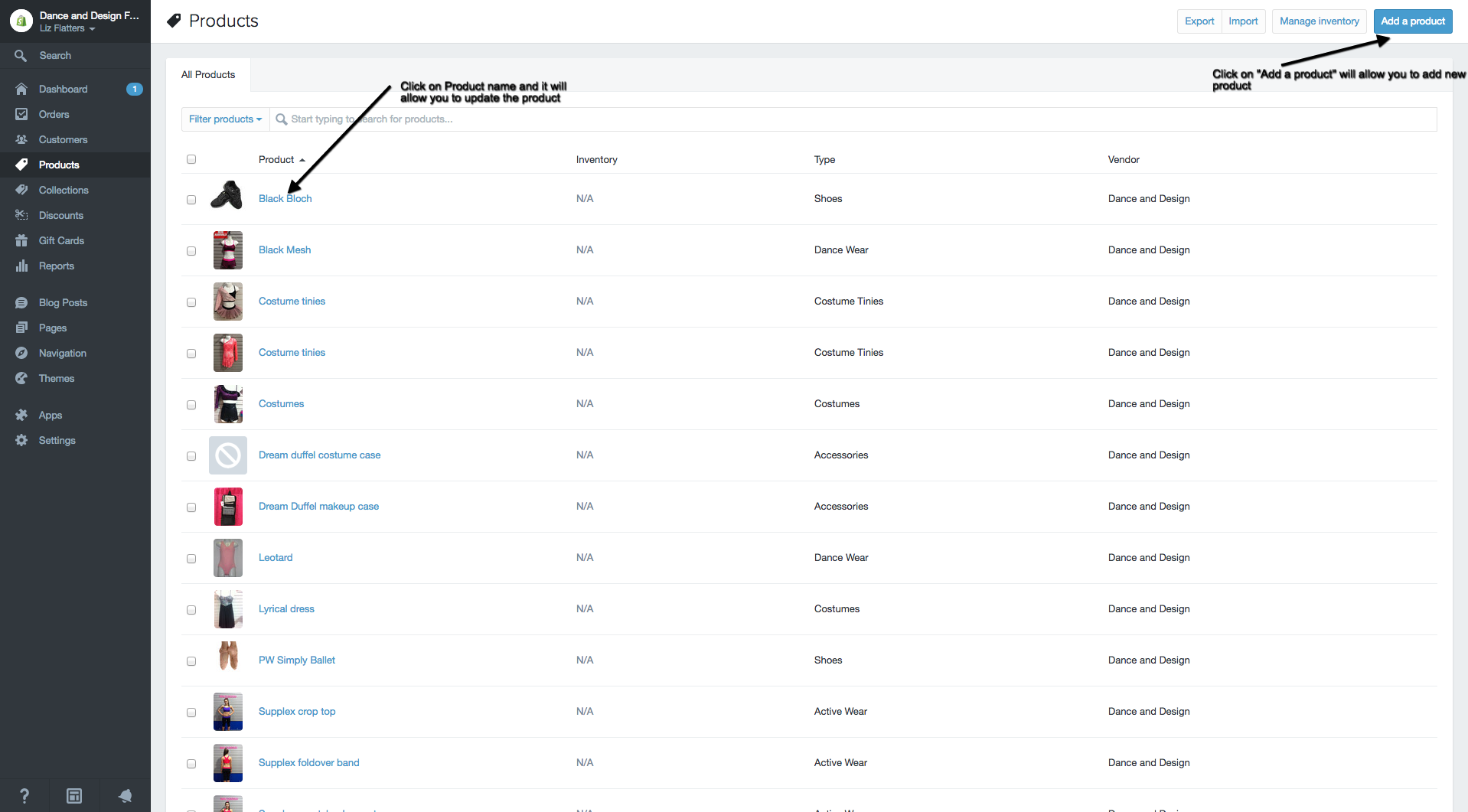Click the notifications bell icon at bottom
The width and height of the screenshot is (1468, 812).
point(125,796)
